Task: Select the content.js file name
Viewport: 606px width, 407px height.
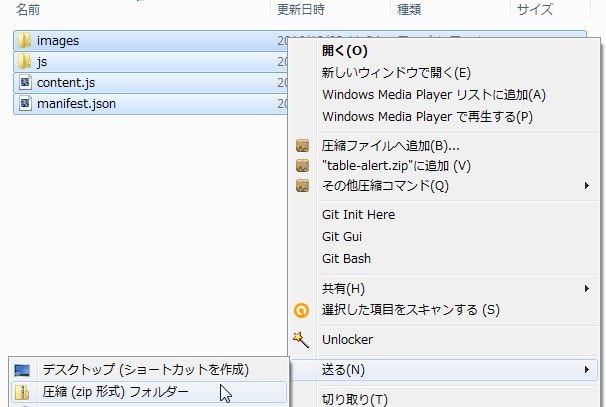Action: pos(66,83)
